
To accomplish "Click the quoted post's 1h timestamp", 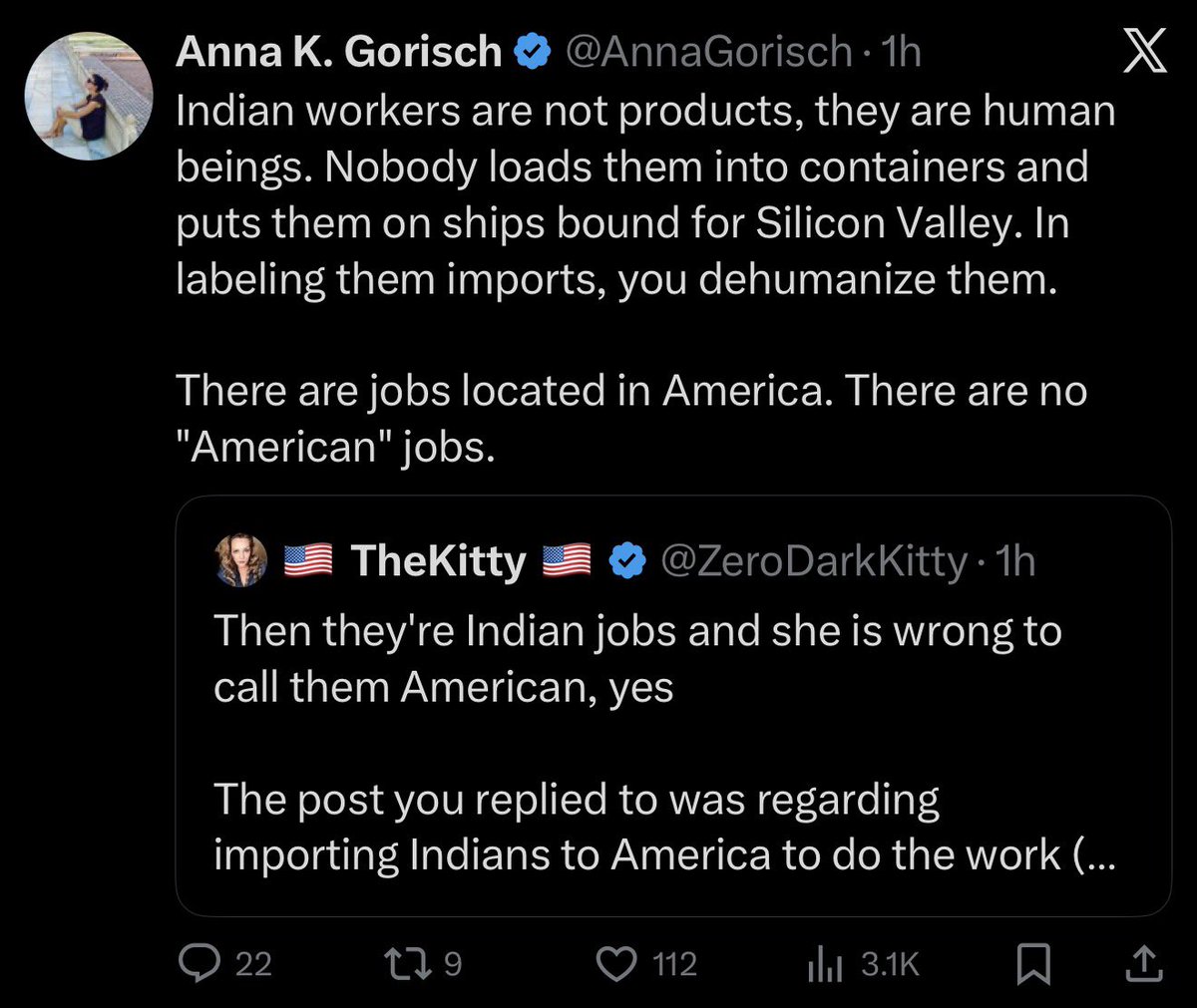I will coord(1014,561).
